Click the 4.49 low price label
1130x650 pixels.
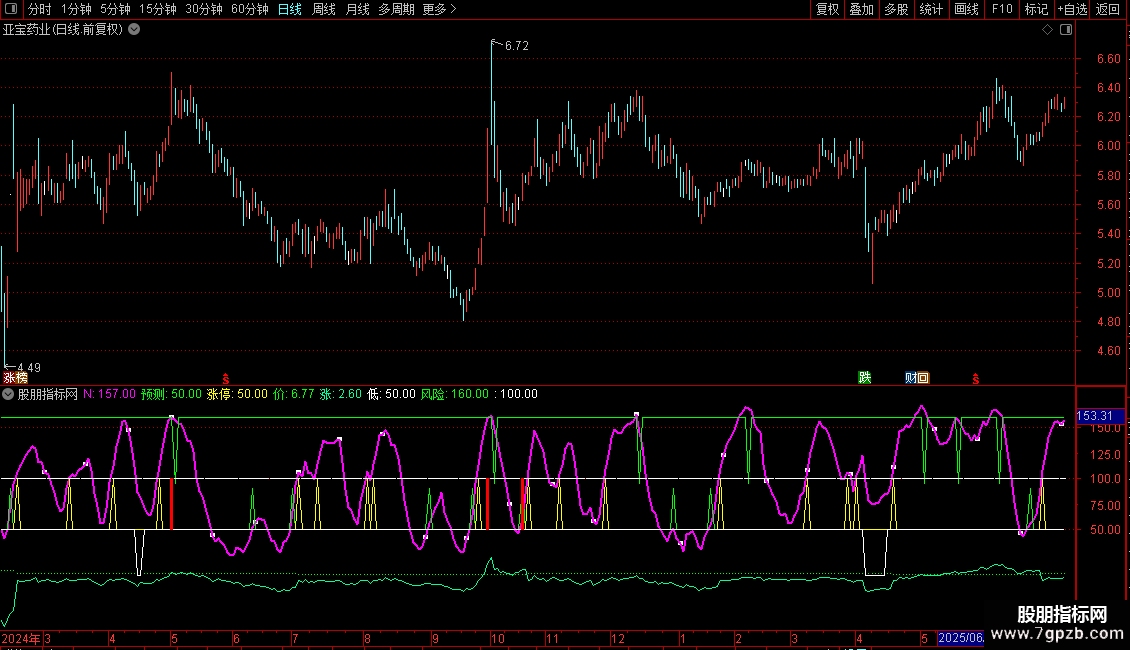tap(29, 368)
